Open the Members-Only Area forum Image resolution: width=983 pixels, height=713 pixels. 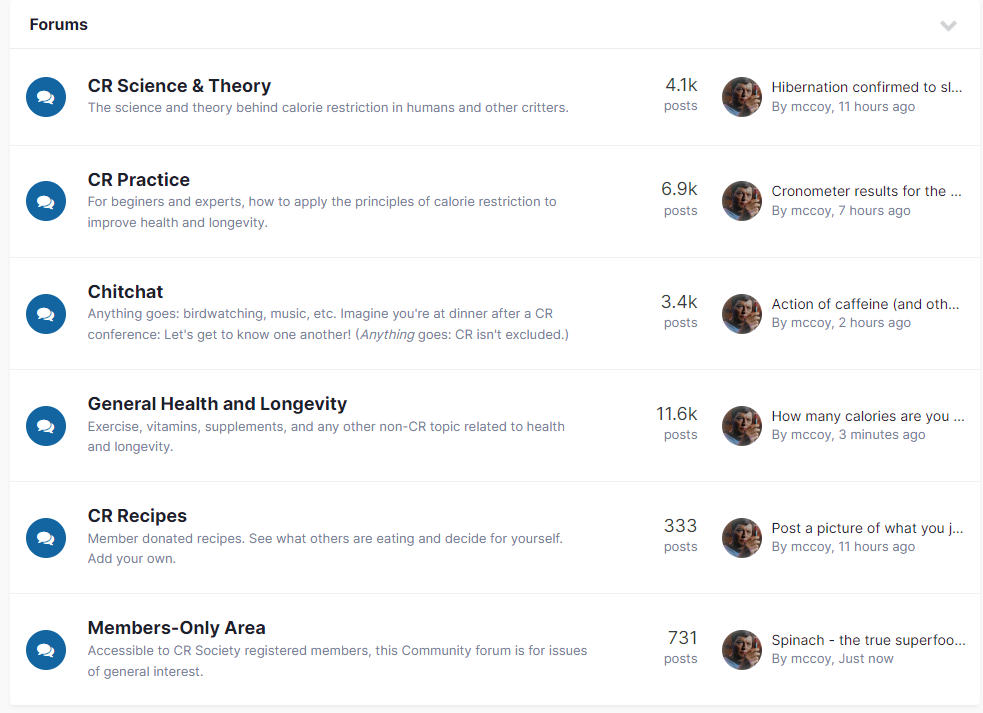177,628
